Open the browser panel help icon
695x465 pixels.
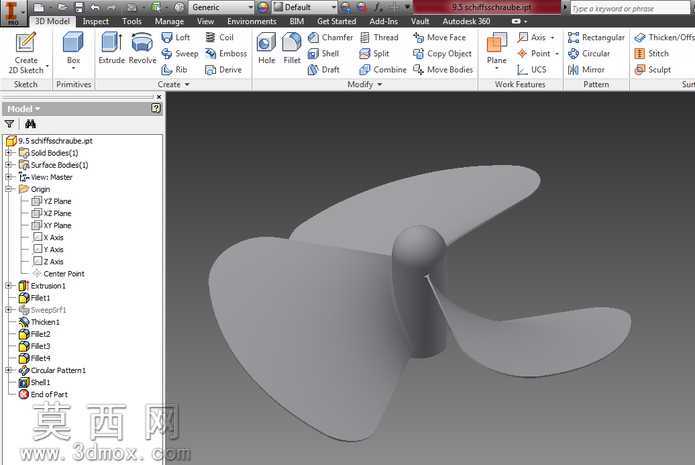coord(156,108)
